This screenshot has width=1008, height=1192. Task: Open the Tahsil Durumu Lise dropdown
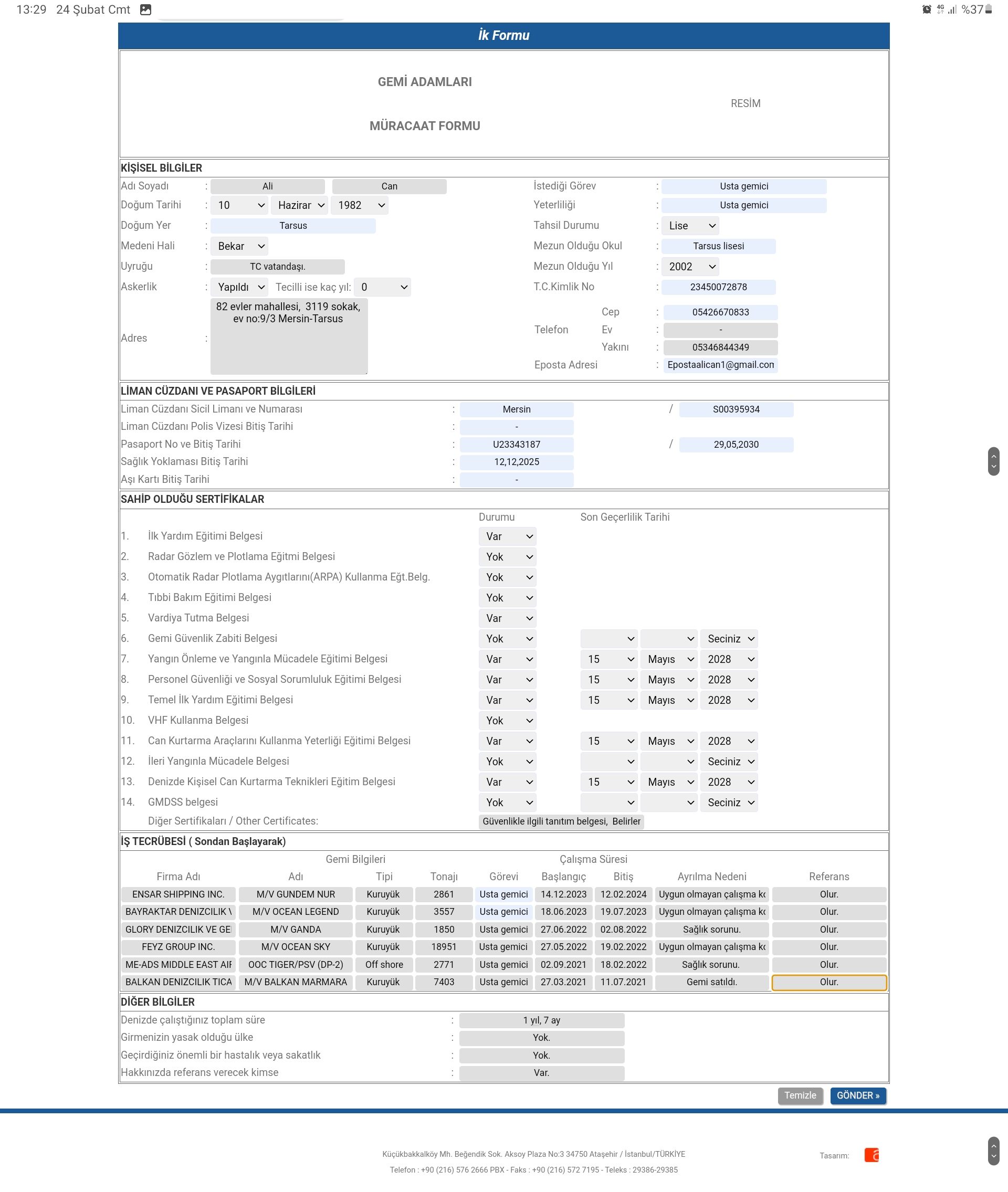click(690, 226)
